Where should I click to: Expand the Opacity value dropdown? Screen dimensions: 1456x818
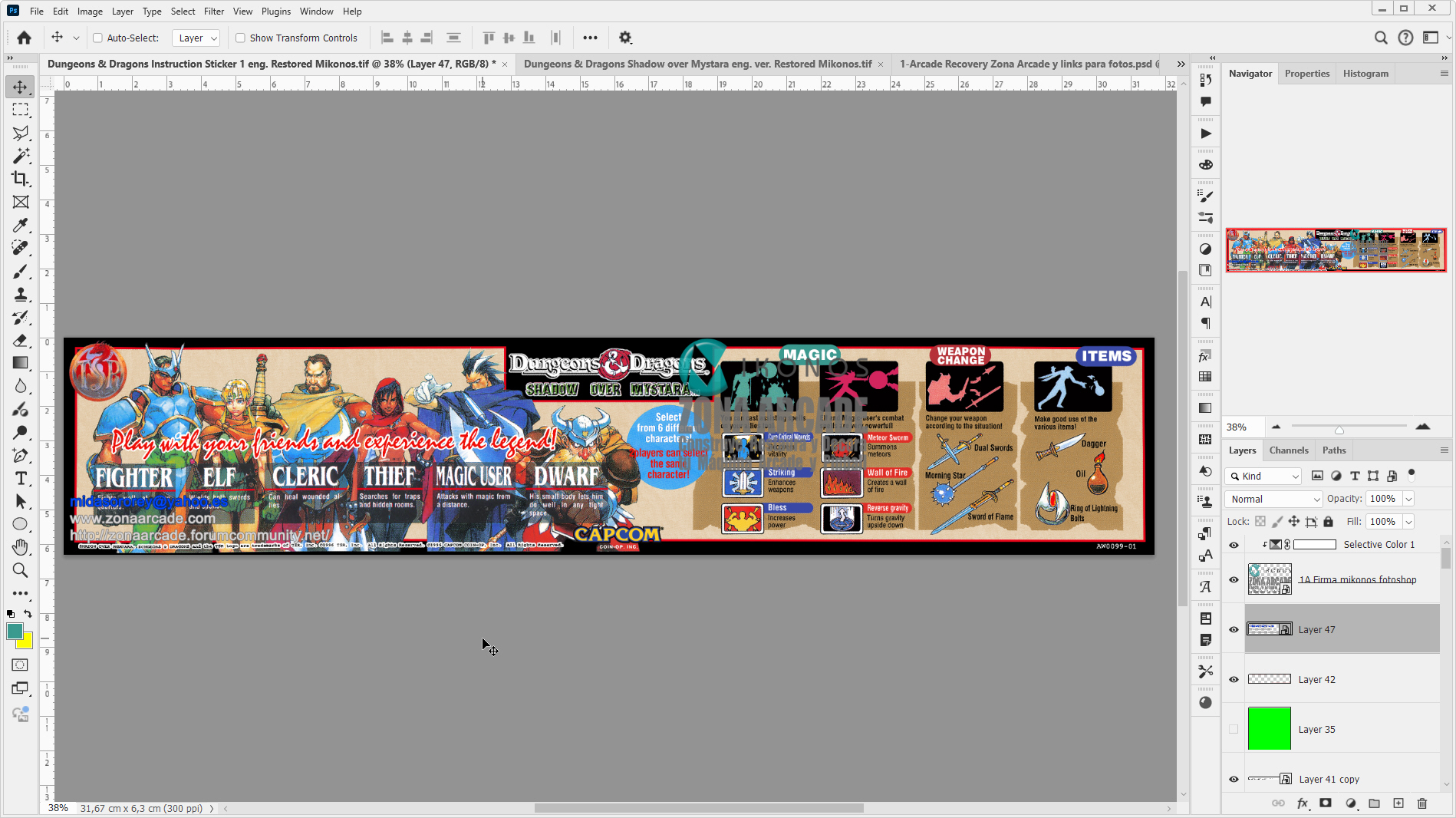pyautogui.click(x=1408, y=499)
